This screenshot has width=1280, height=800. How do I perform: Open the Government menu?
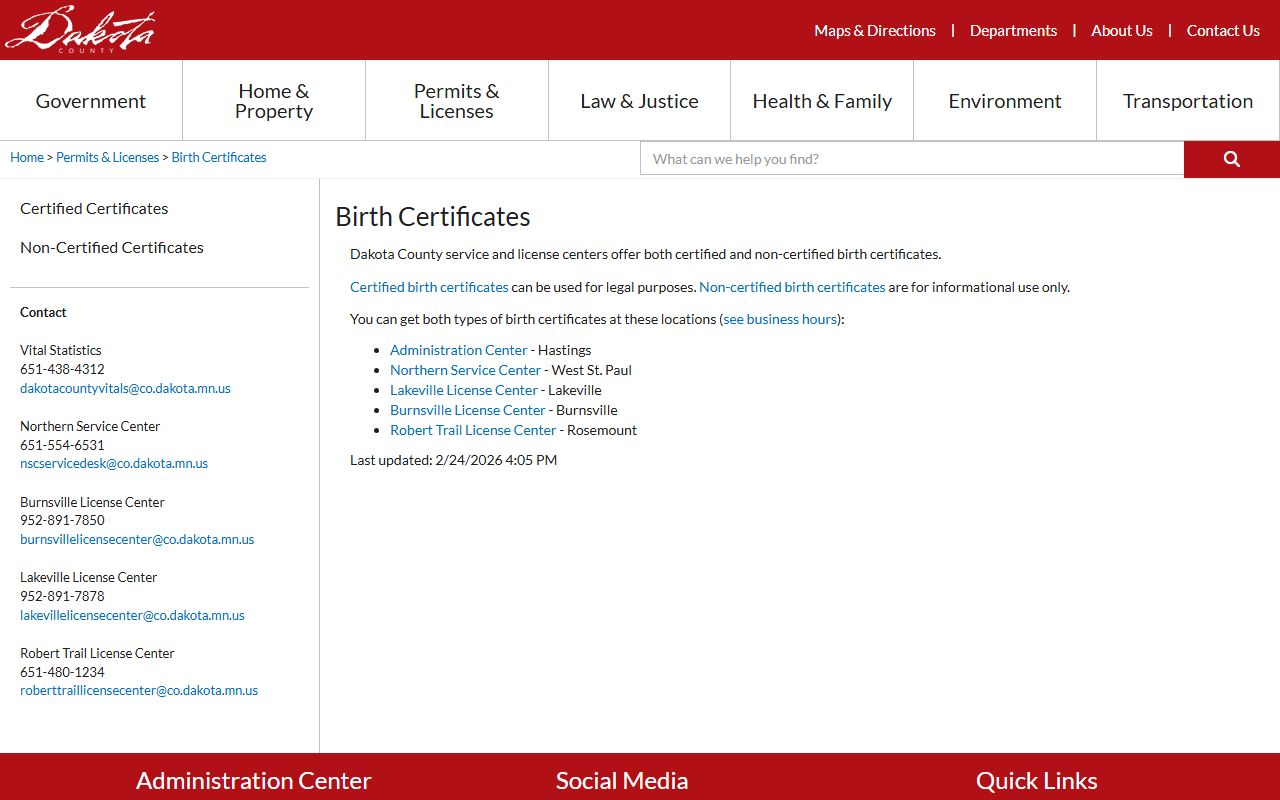click(91, 101)
